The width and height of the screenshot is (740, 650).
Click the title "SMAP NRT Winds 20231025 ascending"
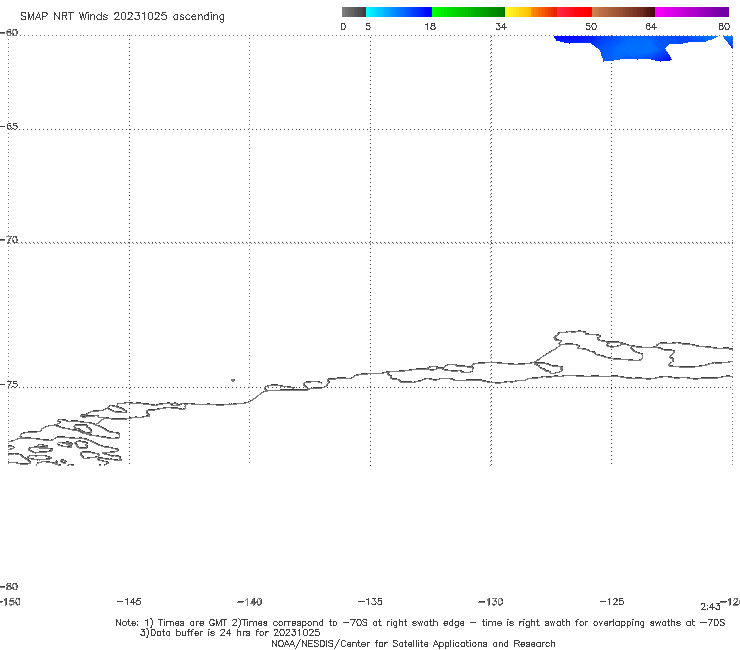(x=122, y=16)
